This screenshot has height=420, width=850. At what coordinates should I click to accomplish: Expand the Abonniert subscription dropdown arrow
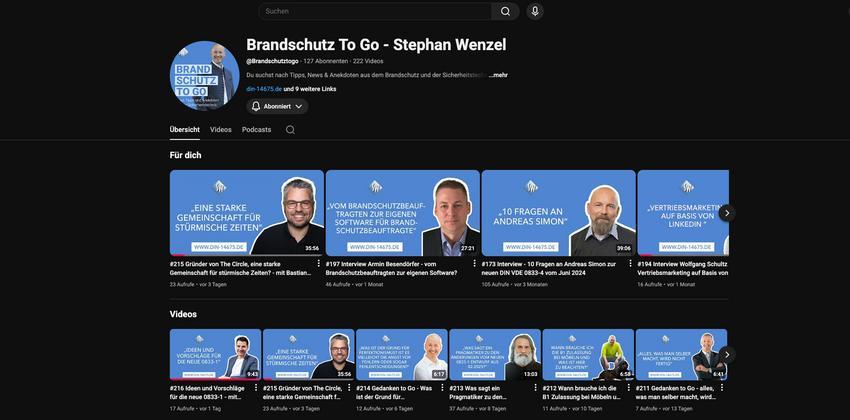pyautogui.click(x=299, y=107)
